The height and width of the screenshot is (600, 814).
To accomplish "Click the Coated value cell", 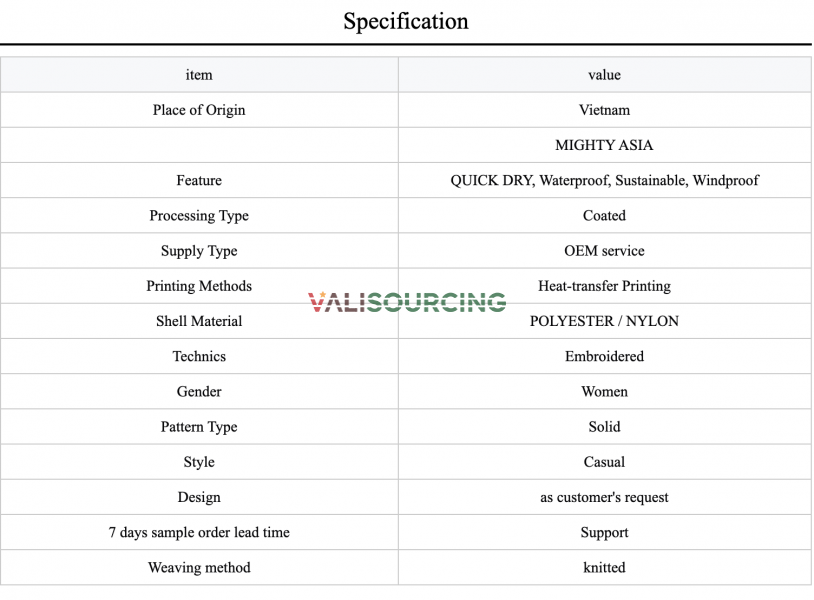I will pyautogui.click(x=604, y=215).
